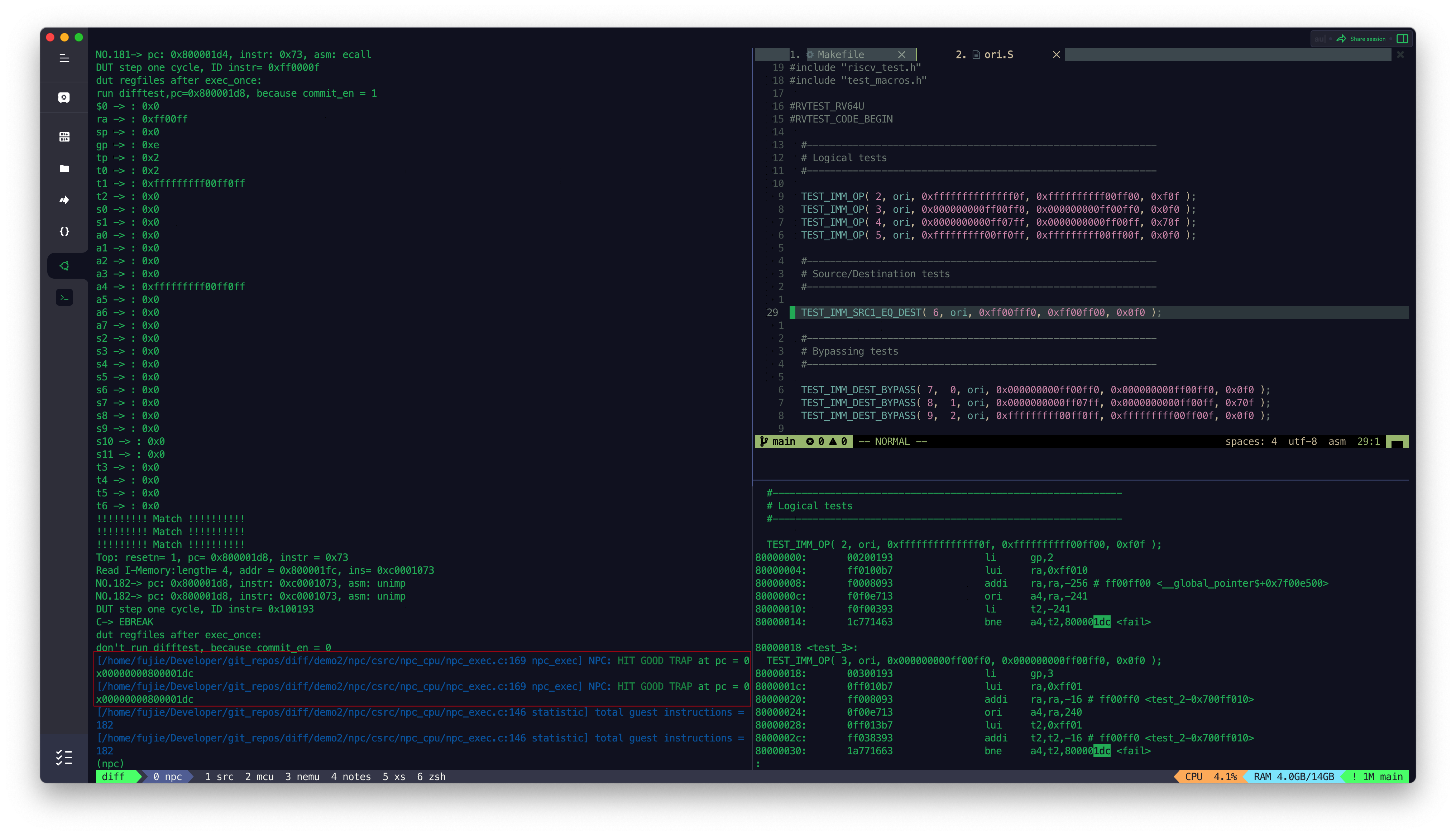The width and height of the screenshot is (1456, 836).
Task: Click 'C-> EBREAK' line in left terminal
Action: [125, 622]
